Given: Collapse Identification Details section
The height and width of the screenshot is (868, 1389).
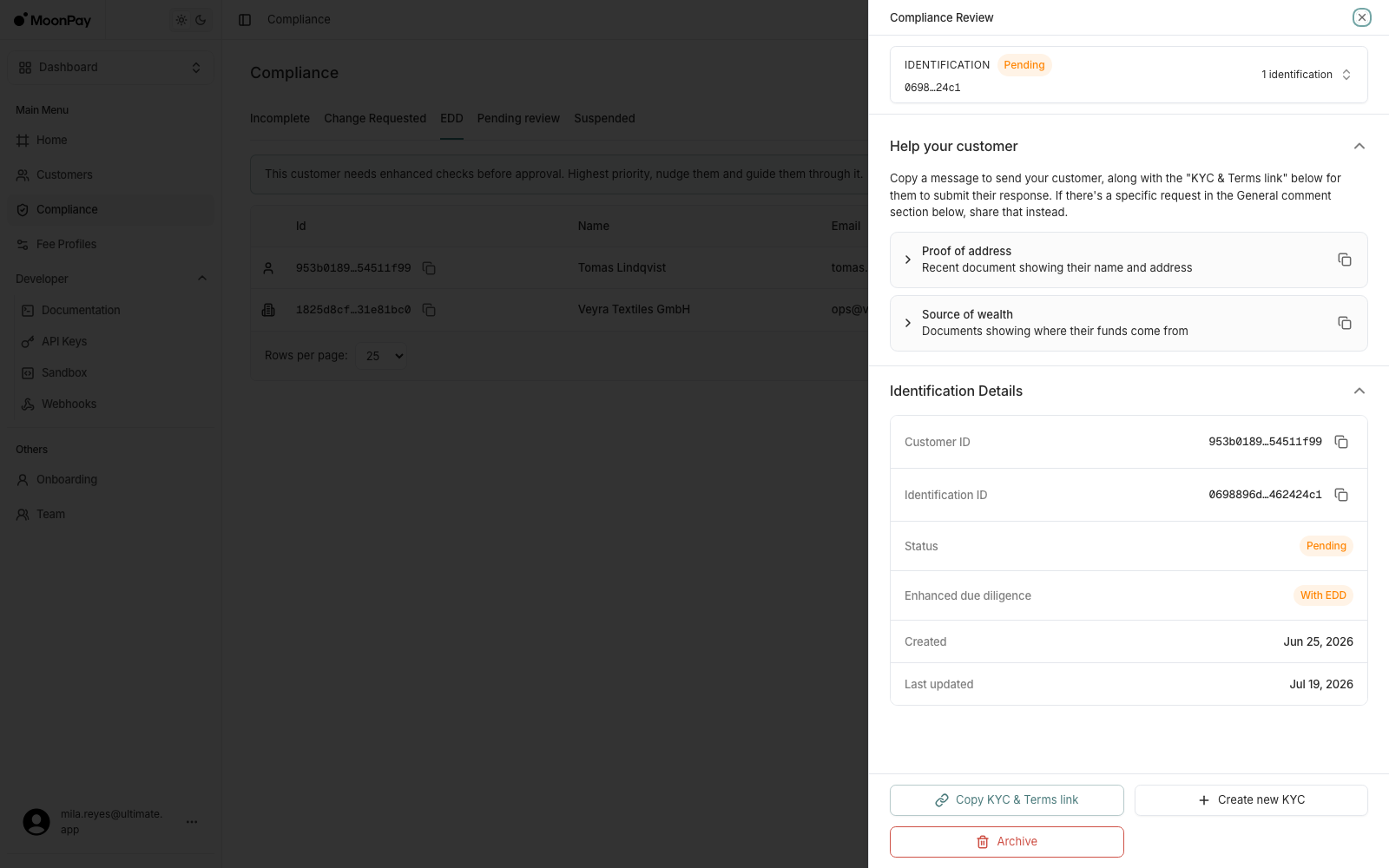Looking at the screenshot, I should click(x=1359, y=391).
